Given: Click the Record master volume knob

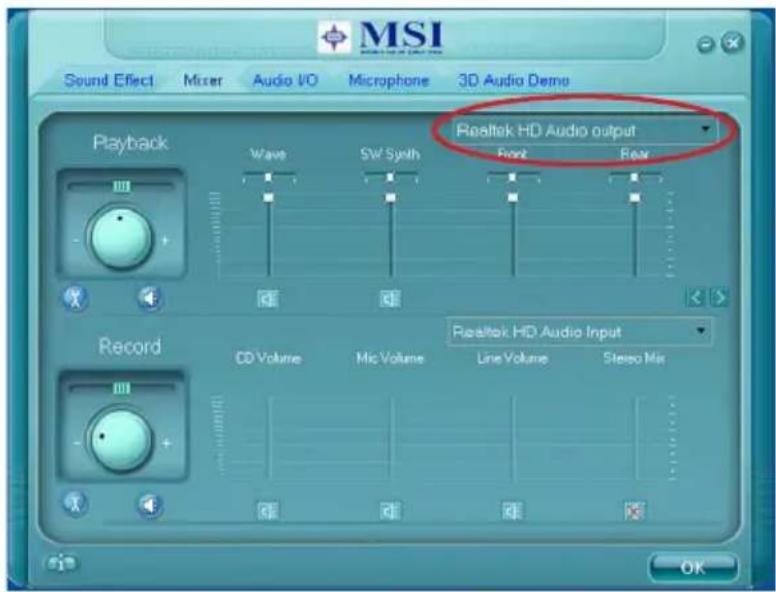Looking at the screenshot, I should point(120,440).
